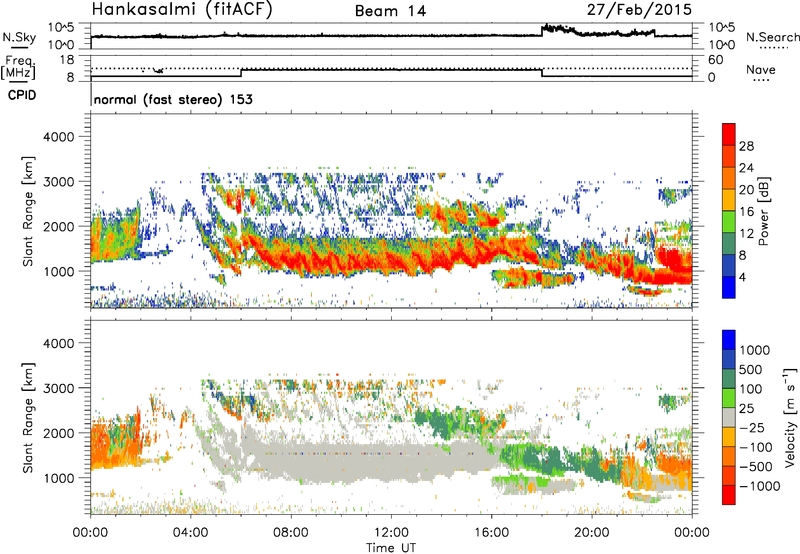The height and width of the screenshot is (554, 800).
Task: Click the "18" tick on the Freq axis
Action: pos(67,60)
